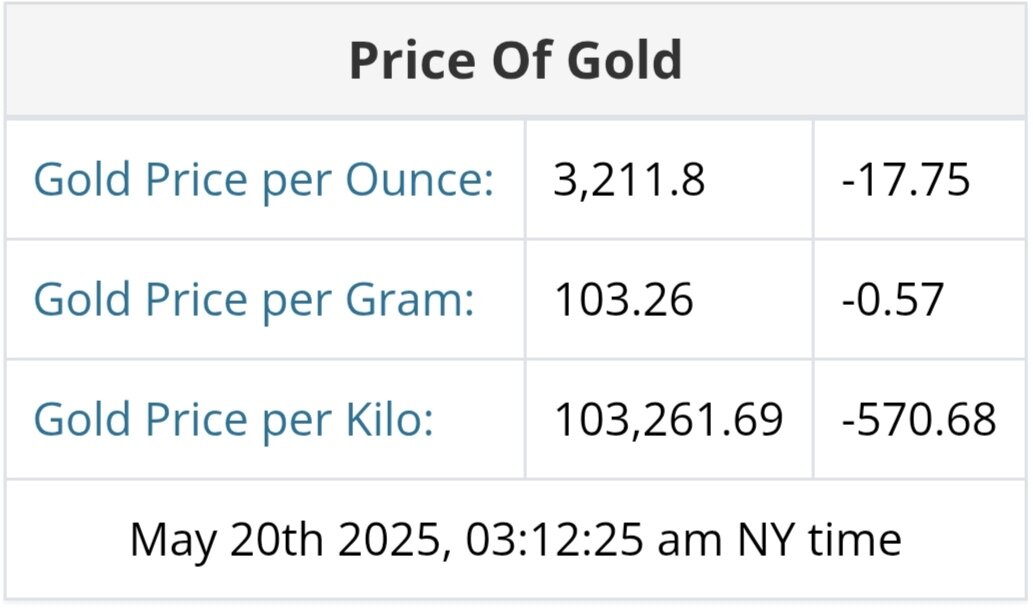
Task: Open the Gold Price per Ounce link
Action: click(x=264, y=181)
